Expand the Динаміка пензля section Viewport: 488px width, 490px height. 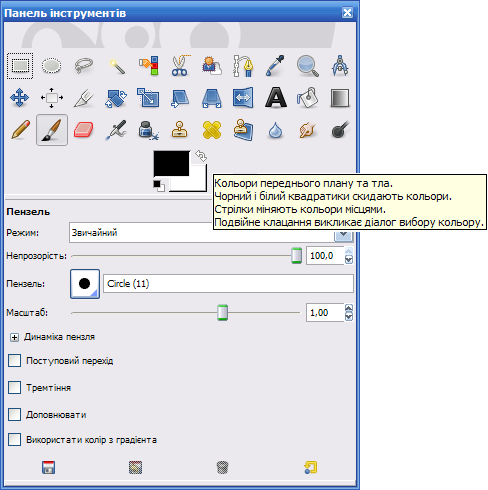14,337
